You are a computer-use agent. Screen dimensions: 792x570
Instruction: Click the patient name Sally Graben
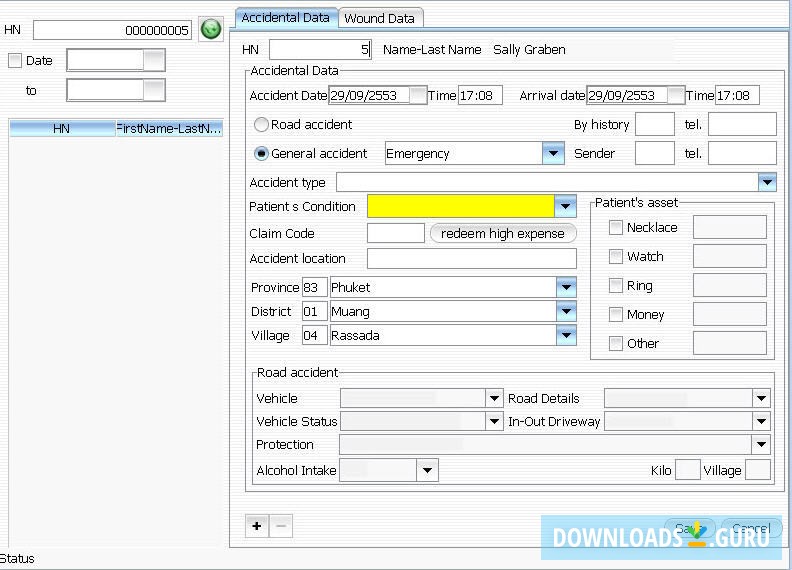coord(529,50)
